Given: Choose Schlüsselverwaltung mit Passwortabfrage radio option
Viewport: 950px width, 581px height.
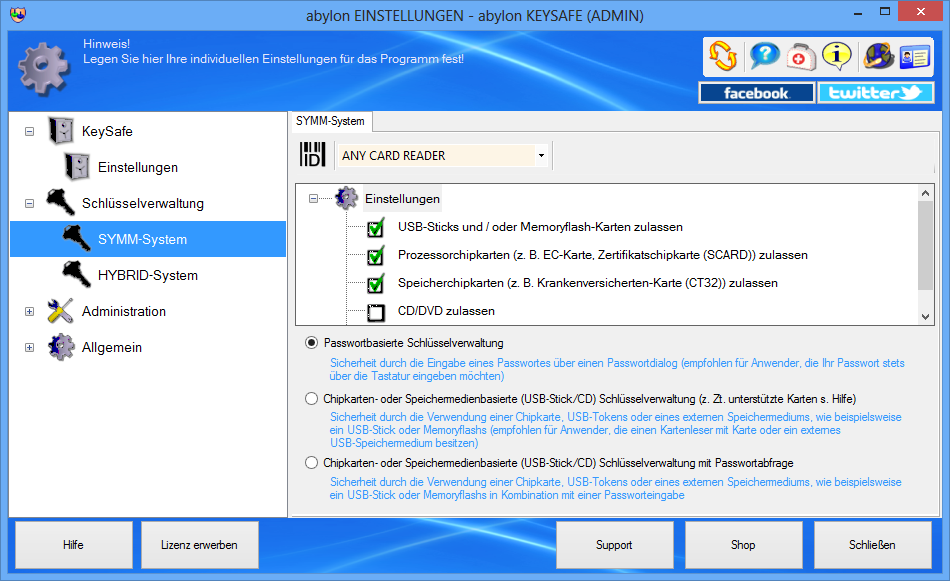Looking at the screenshot, I should 312,463.
